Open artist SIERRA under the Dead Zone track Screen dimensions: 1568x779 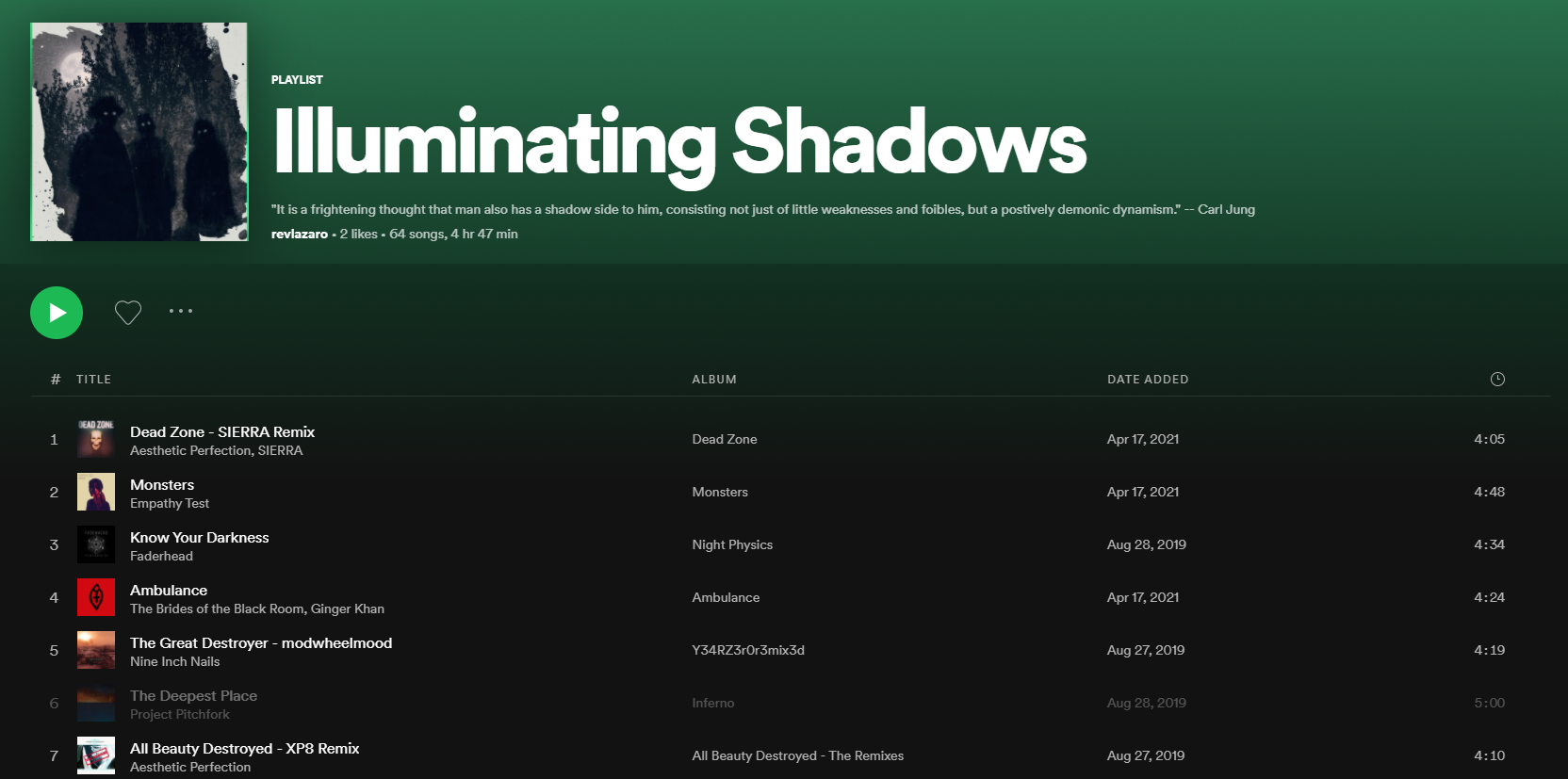[280, 450]
